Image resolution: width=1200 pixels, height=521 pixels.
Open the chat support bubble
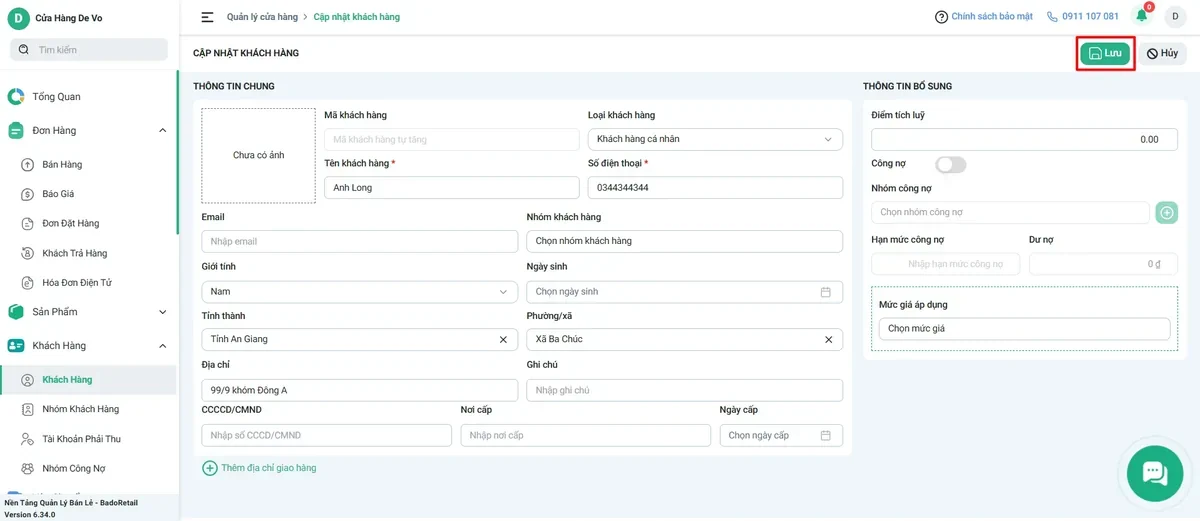1155,473
